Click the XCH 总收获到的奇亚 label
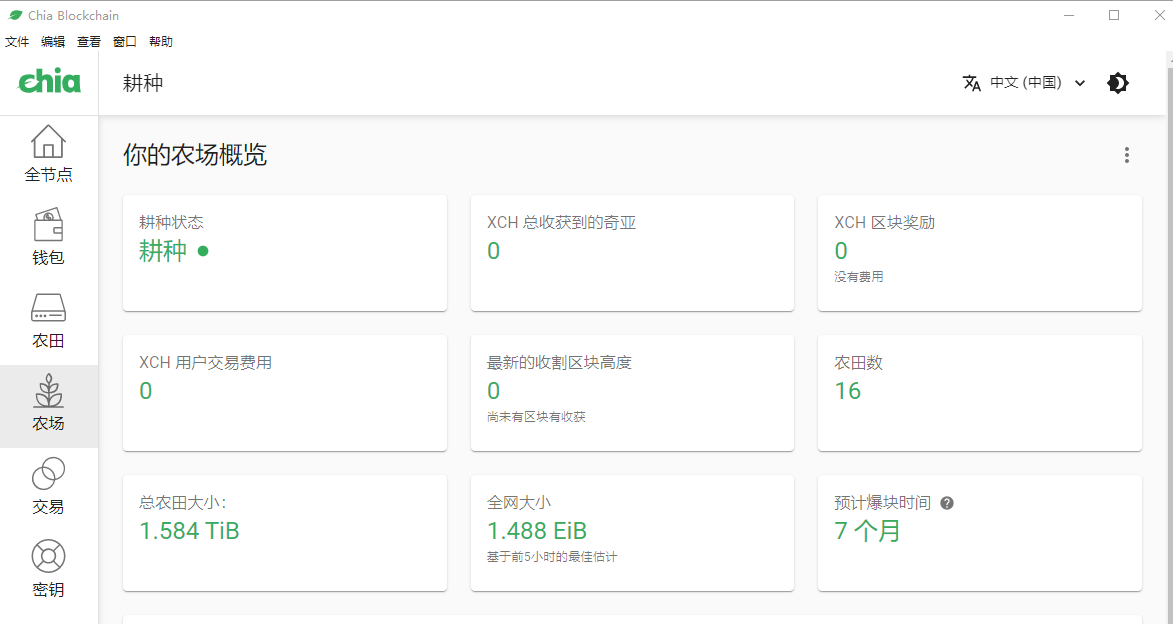Viewport: 1173px width, 624px height. click(562, 222)
